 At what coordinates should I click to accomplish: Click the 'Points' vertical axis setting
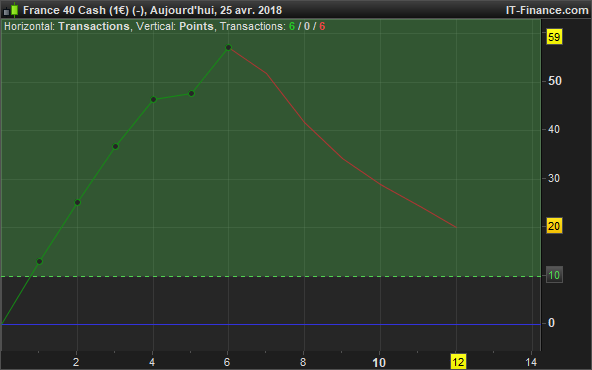point(196,26)
